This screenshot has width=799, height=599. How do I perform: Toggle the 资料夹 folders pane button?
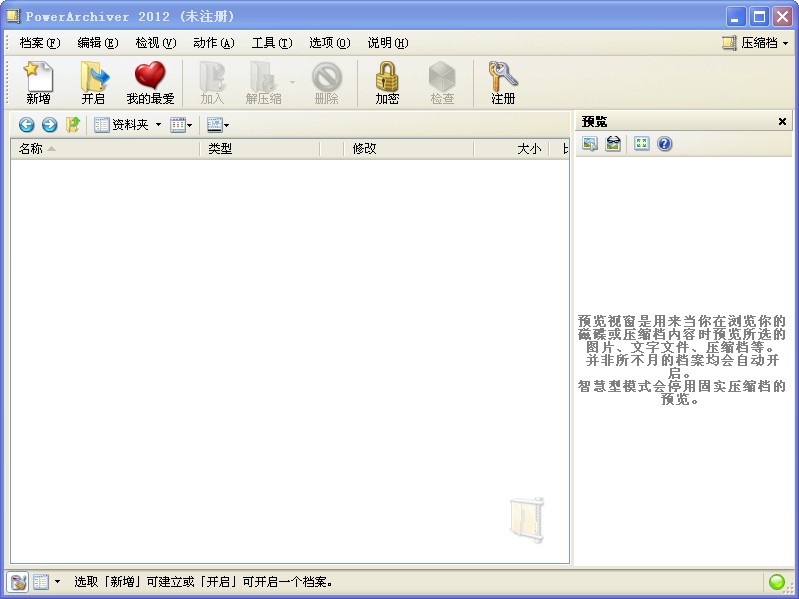pos(121,125)
